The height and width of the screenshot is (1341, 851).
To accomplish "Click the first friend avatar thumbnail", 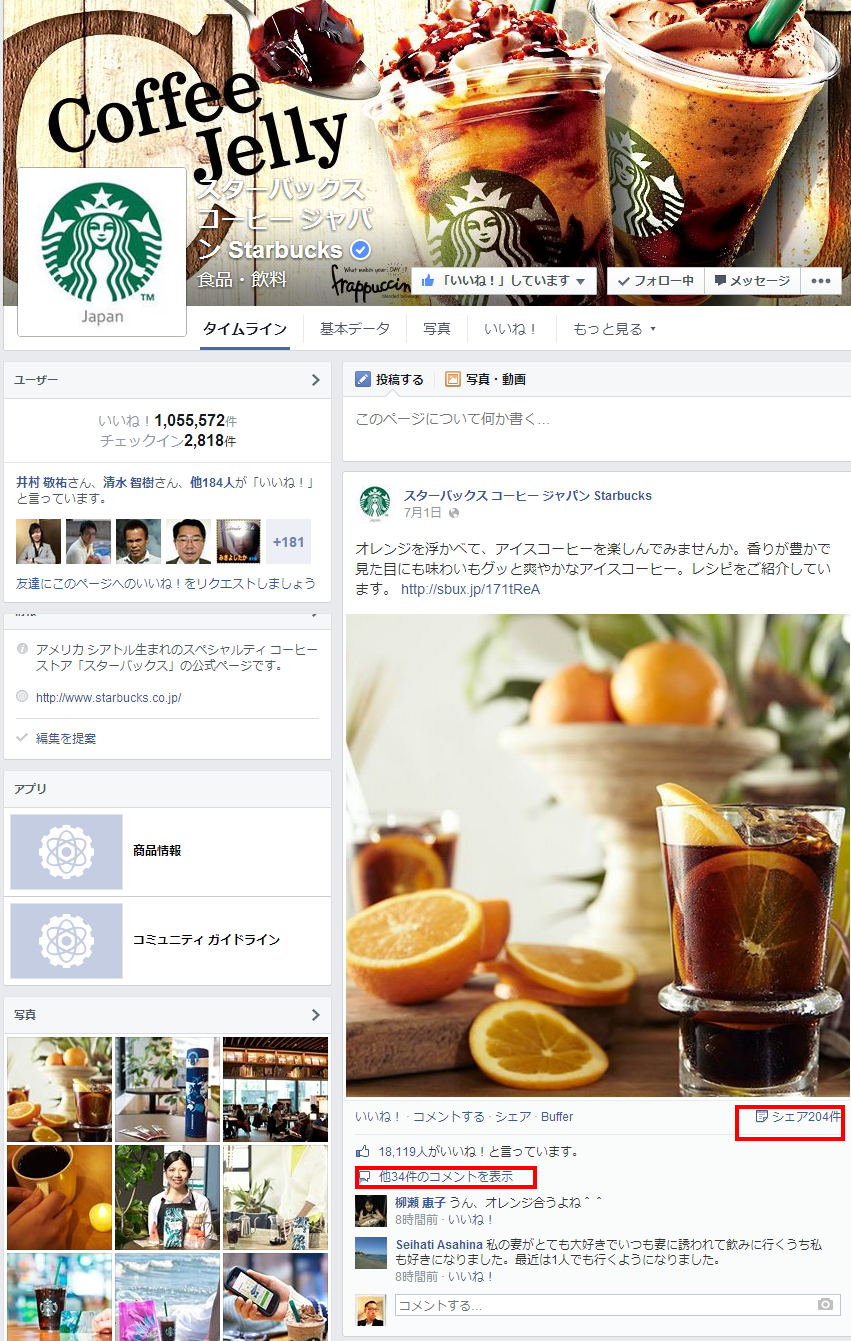I will [x=38, y=541].
